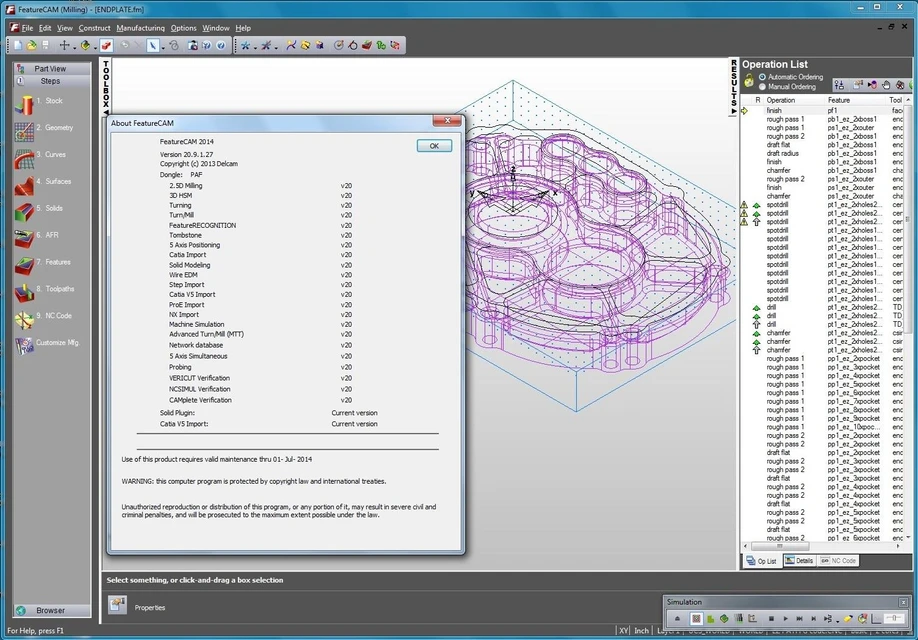Viewport: 918px width, 640px height.
Task: Collapse the TOOLBOX panel arrow
Action: 106,112
